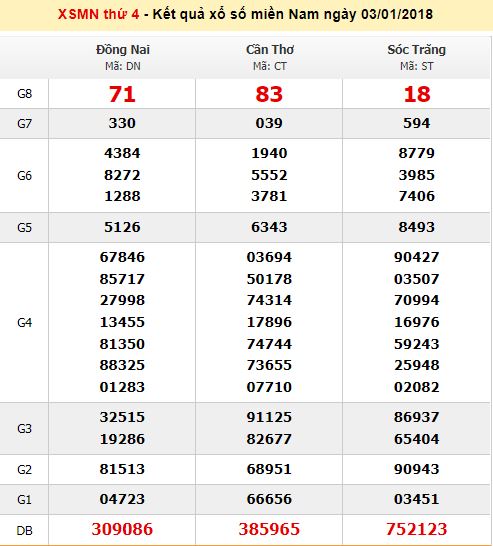Select the G4 row label
493x546 pixels.
24,323
